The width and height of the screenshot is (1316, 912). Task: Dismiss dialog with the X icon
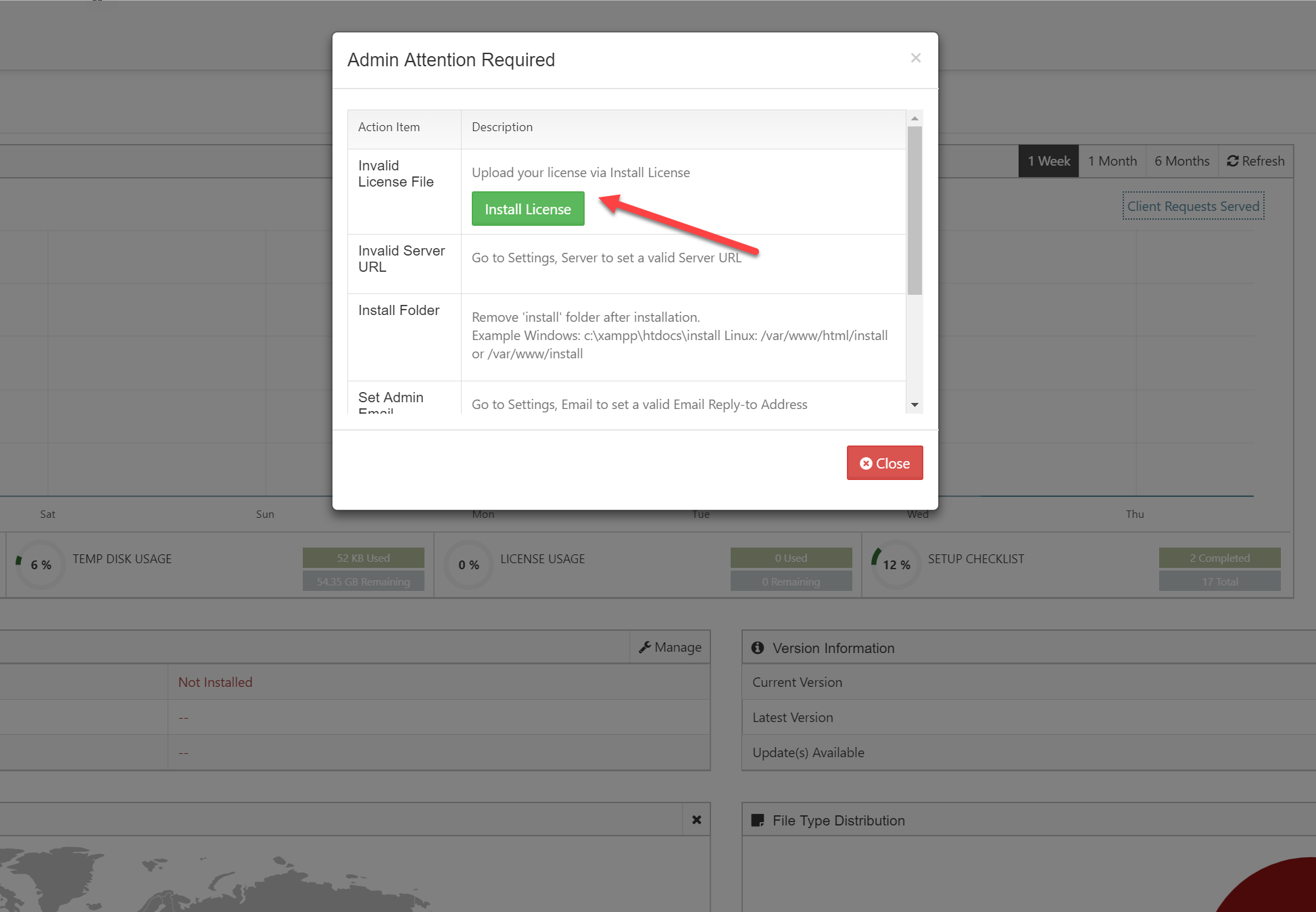tap(915, 58)
